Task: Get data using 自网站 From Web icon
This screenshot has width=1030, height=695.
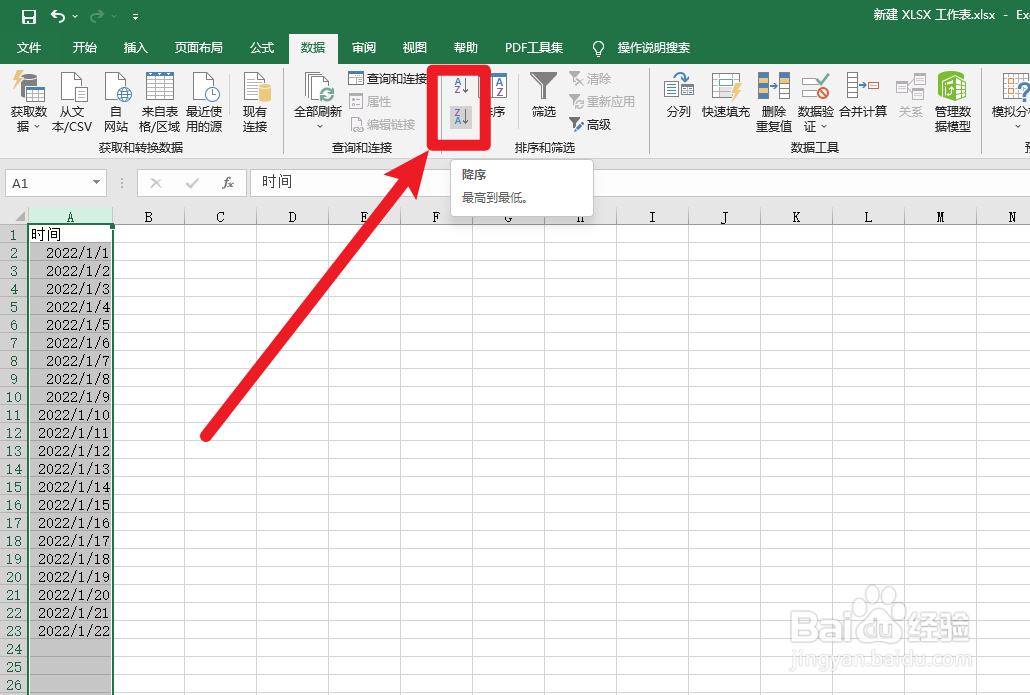Action: pos(116,97)
